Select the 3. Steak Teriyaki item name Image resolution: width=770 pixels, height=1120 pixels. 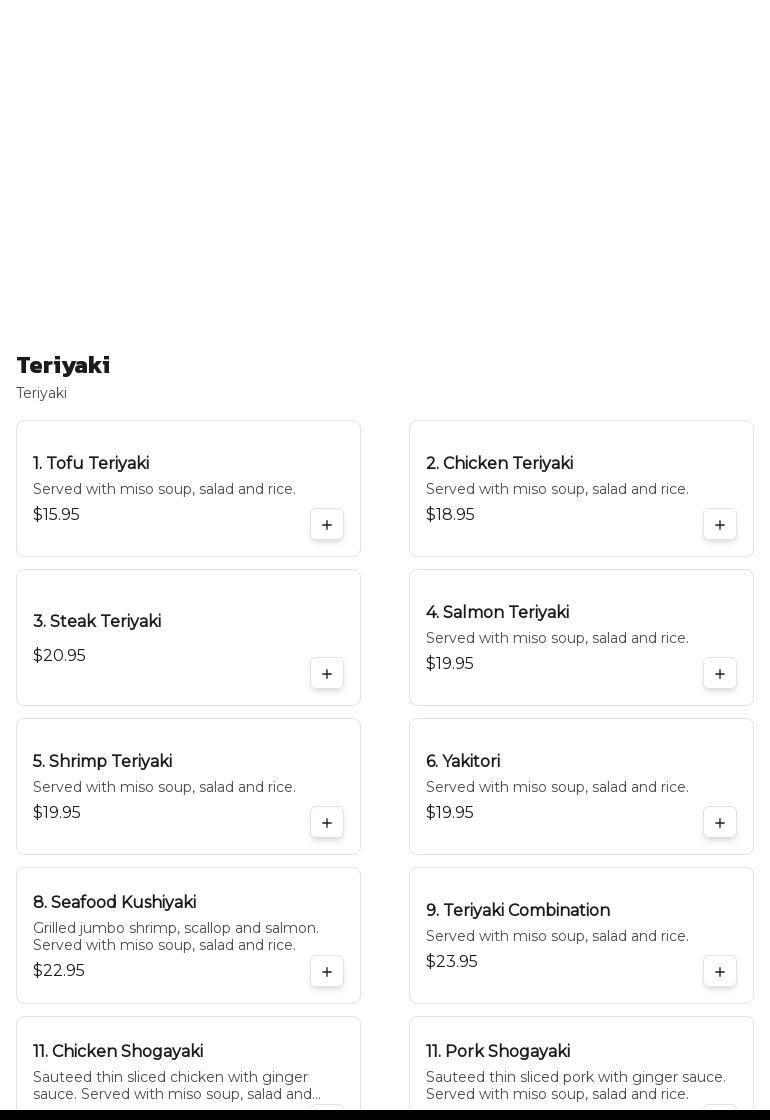point(97,621)
